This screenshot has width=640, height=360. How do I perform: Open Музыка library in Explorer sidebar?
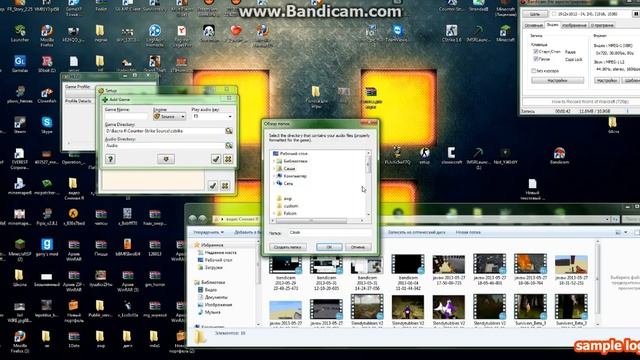coord(212,312)
